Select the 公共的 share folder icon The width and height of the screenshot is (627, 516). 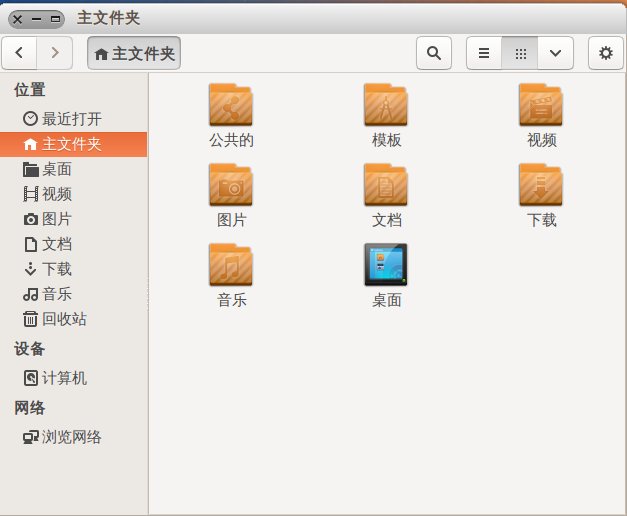pos(231,105)
